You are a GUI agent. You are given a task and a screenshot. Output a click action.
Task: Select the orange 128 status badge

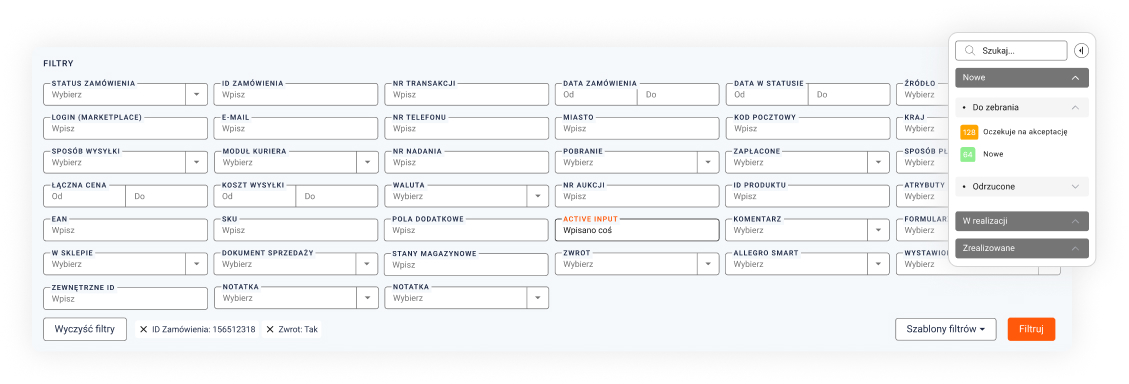coord(968,132)
